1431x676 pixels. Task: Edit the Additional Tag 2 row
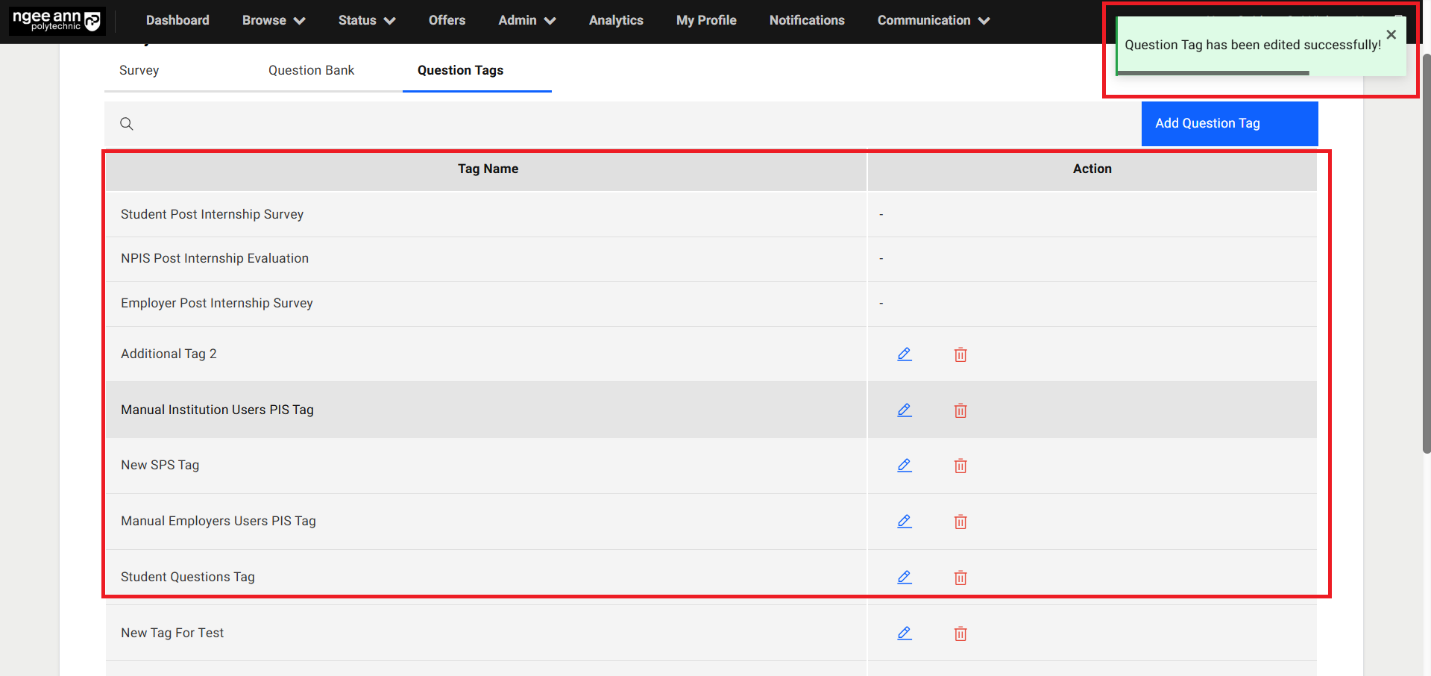pyautogui.click(x=904, y=354)
